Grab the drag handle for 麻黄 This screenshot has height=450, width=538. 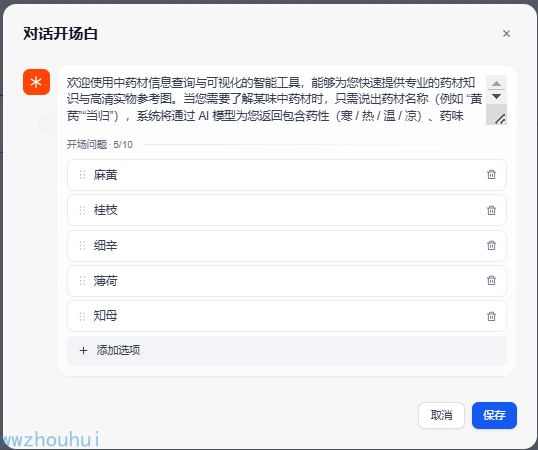click(82, 175)
